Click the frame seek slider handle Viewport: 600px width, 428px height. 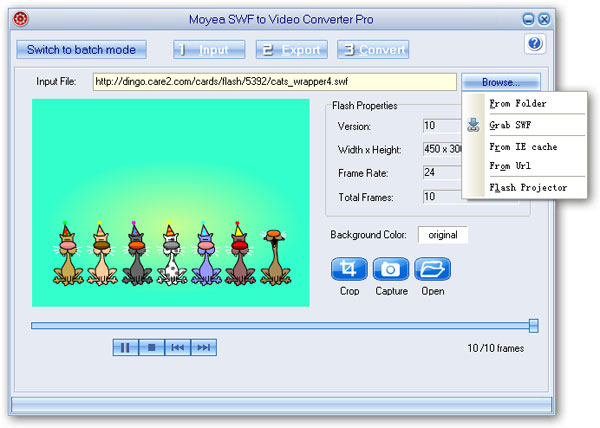(533, 326)
